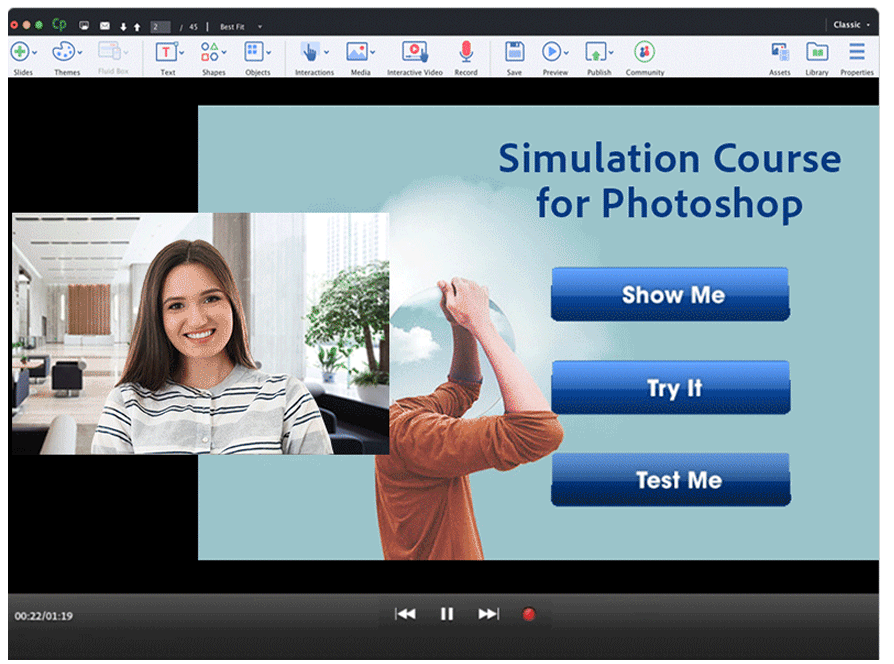Open the Community icon

coord(644,52)
